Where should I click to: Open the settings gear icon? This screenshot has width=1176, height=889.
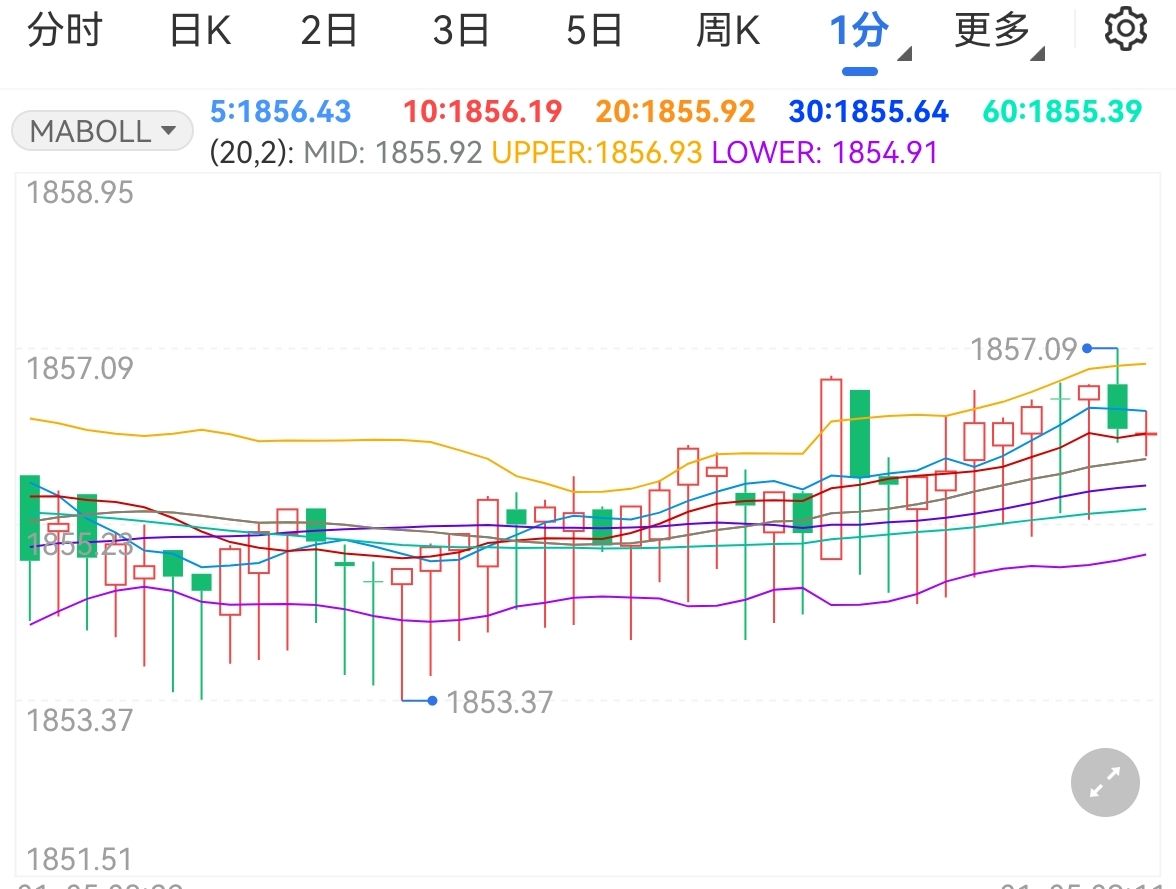(1125, 30)
